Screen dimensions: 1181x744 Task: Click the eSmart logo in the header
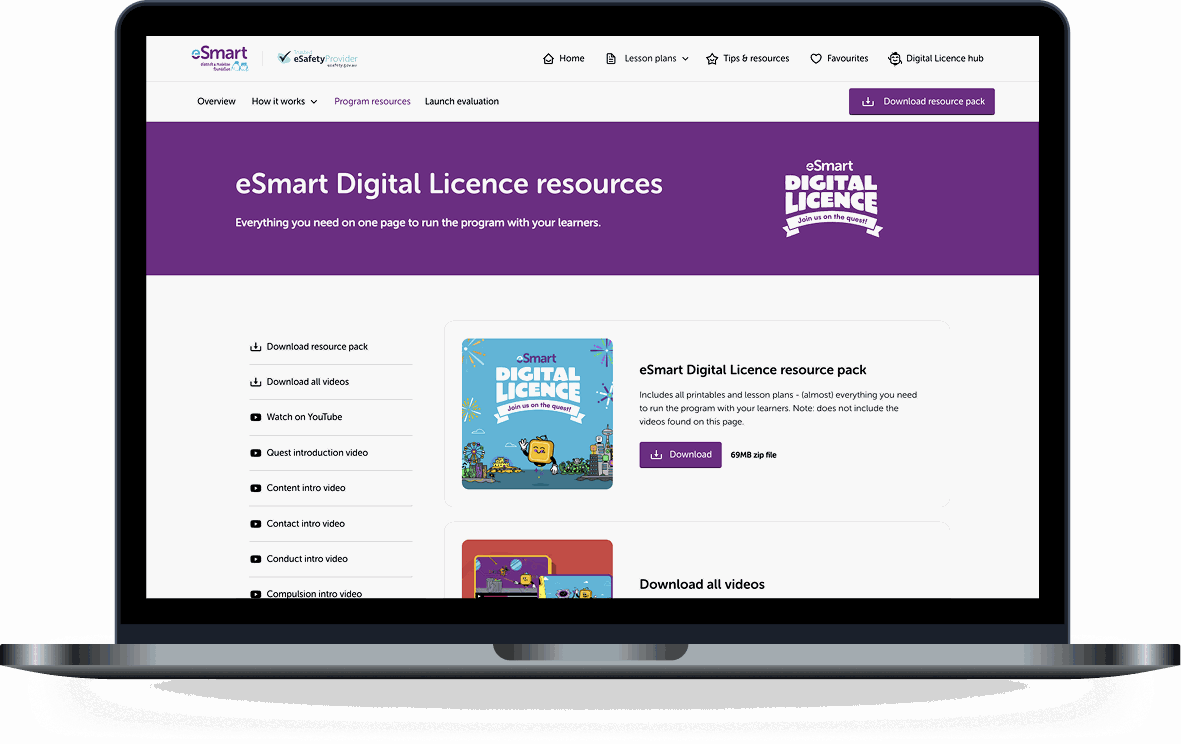pyautogui.click(x=219, y=58)
